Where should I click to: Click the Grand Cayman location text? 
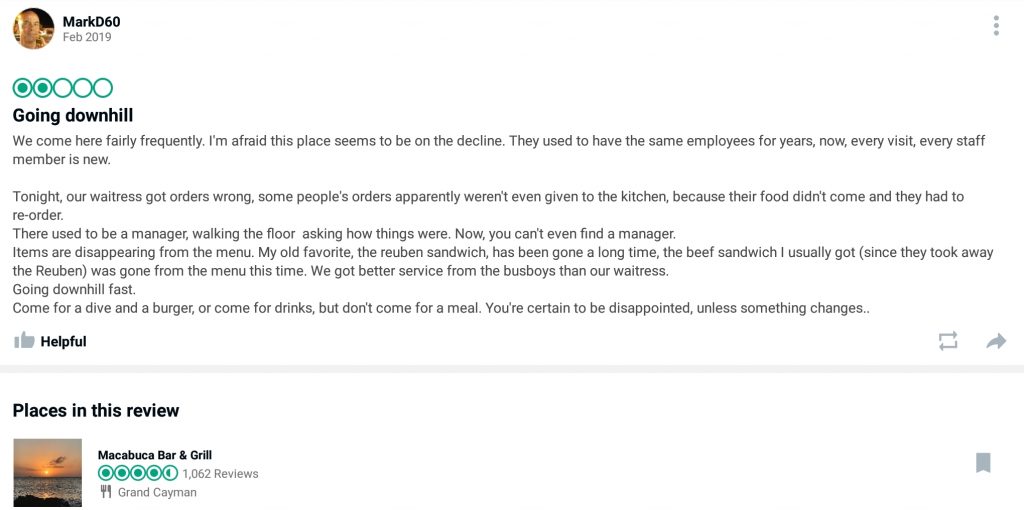pos(157,492)
